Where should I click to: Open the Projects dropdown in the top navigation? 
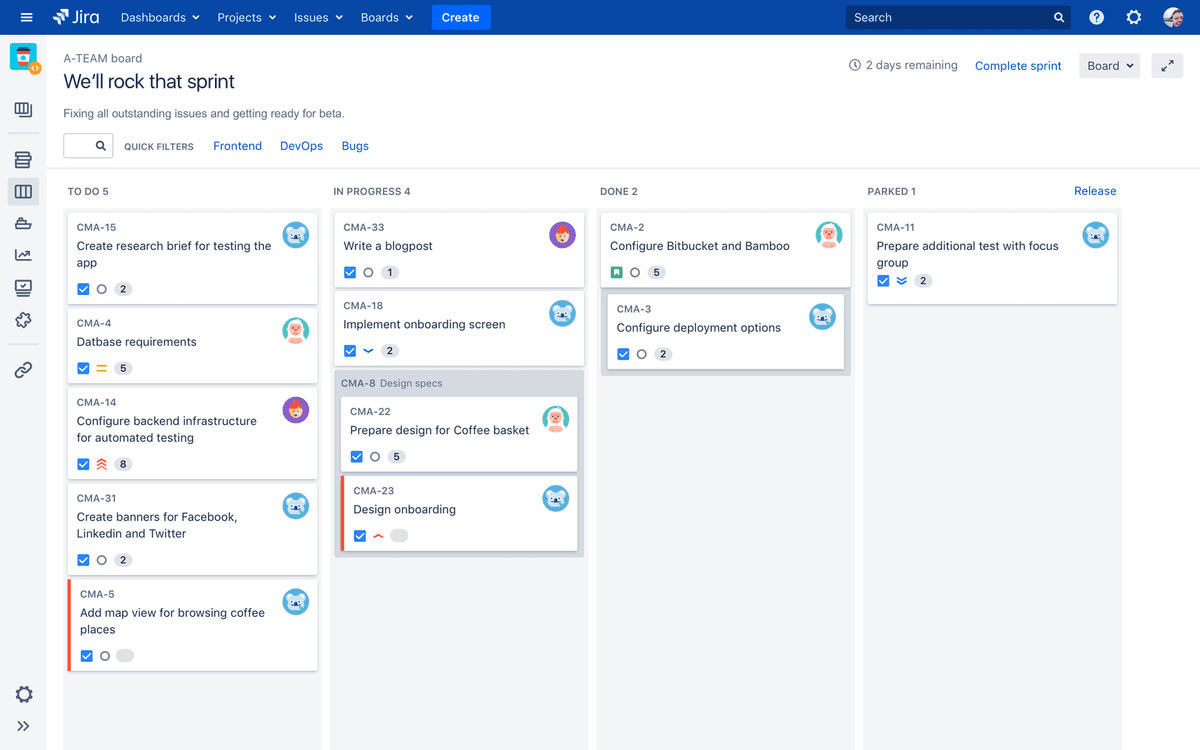246,17
